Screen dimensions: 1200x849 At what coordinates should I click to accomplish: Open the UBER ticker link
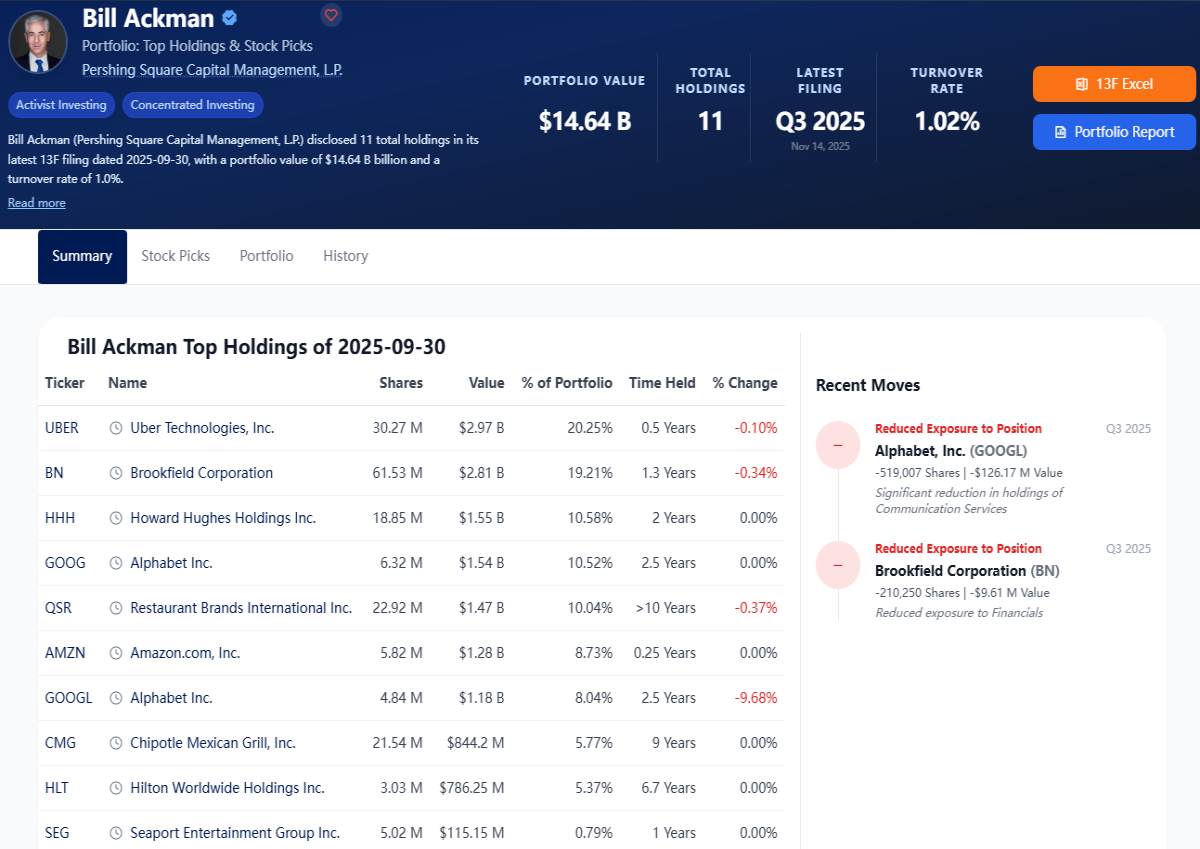coord(62,428)
